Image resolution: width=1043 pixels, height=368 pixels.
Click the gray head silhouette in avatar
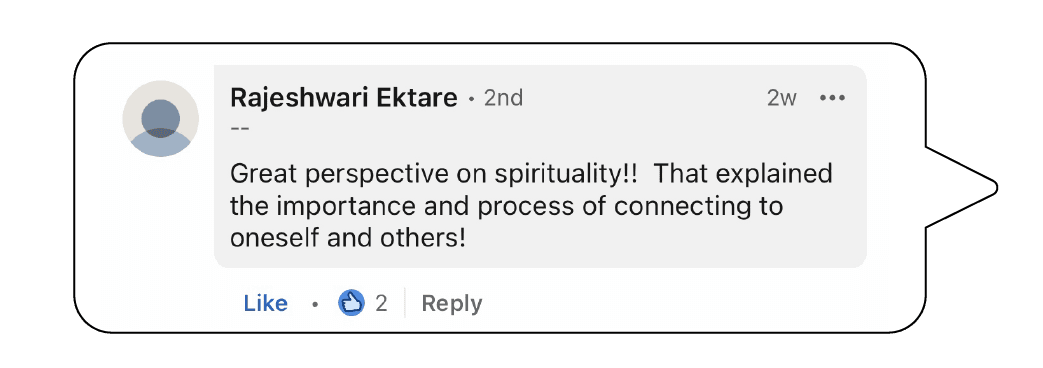click(x=161, y=118)
